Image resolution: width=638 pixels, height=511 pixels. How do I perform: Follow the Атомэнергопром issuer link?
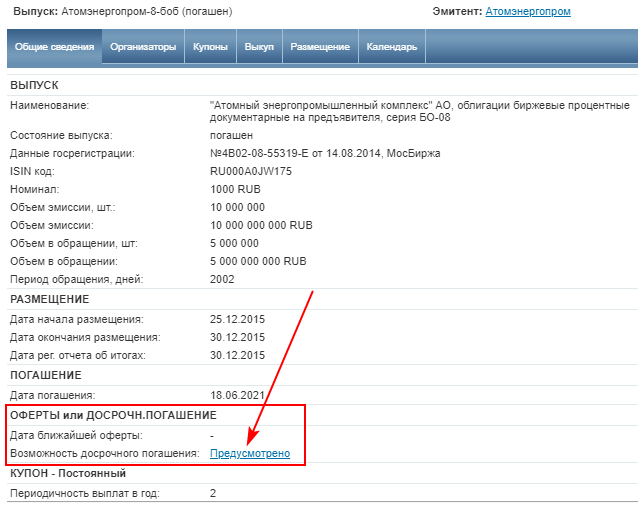[527, 12]
